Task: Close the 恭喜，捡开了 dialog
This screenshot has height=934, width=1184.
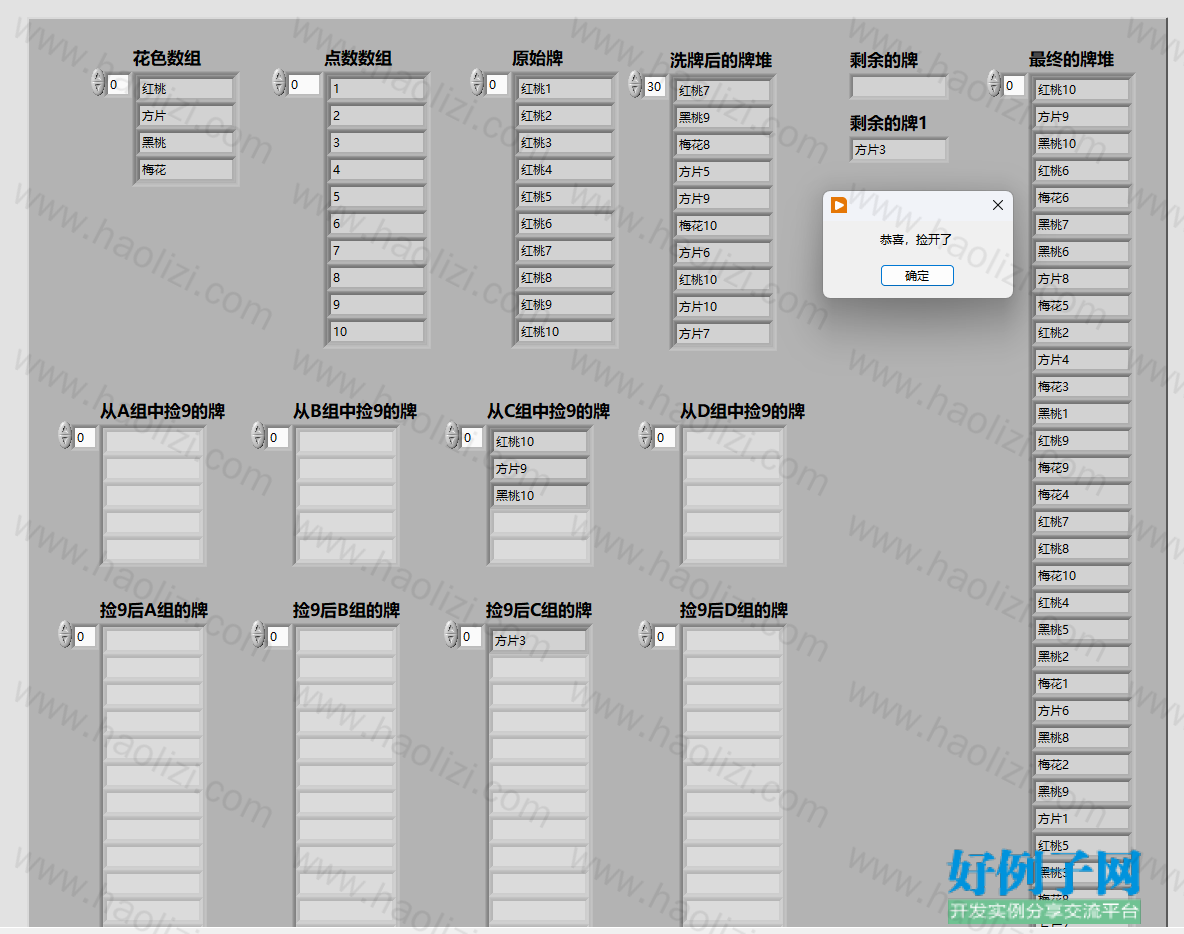Action: pos(997,205)
